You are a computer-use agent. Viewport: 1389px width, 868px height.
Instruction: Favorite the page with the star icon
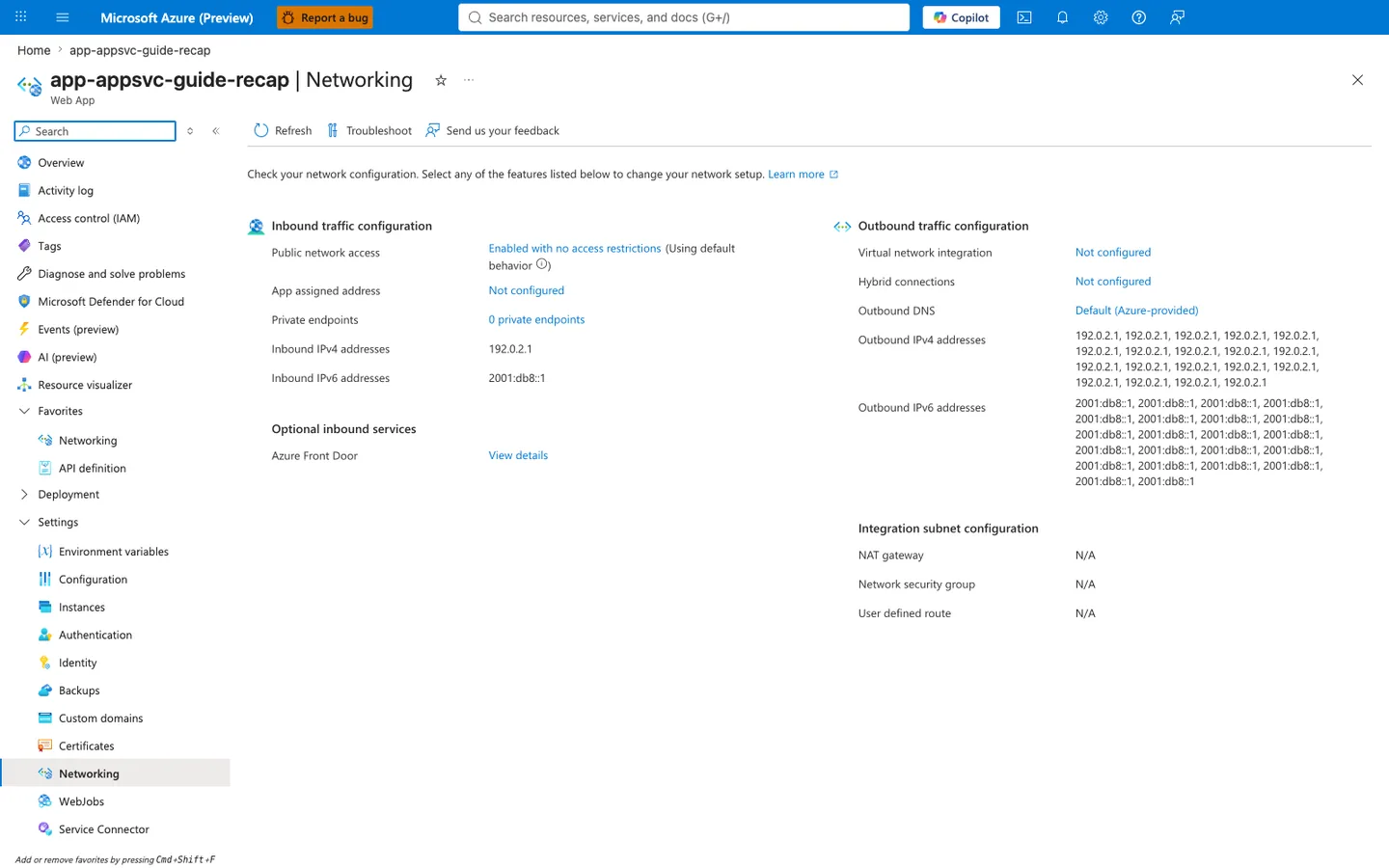click(x=441, y=80)
